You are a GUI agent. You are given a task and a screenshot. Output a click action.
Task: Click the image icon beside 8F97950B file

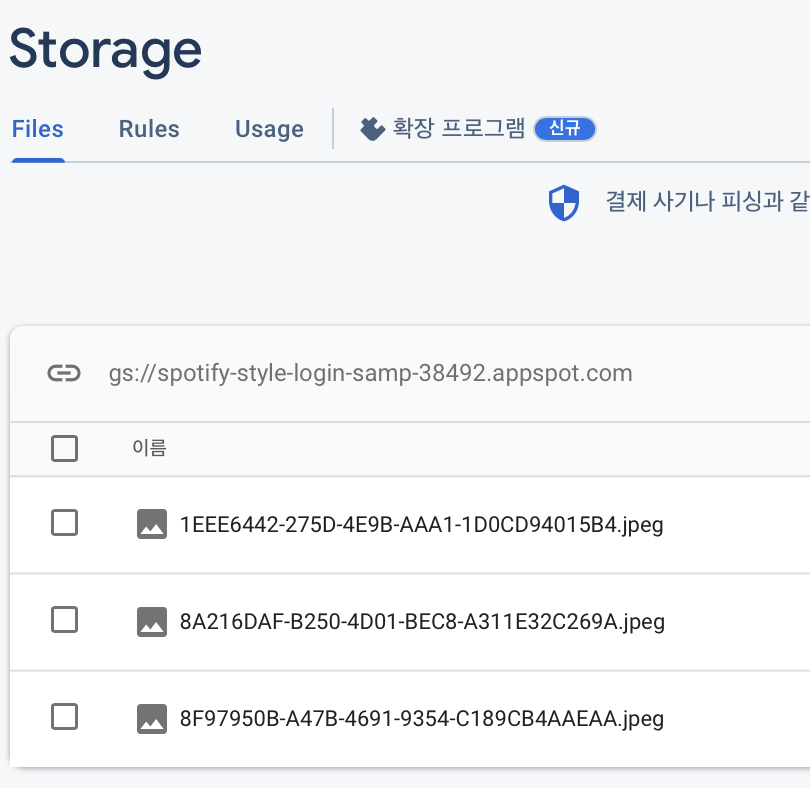click(151, 718)
